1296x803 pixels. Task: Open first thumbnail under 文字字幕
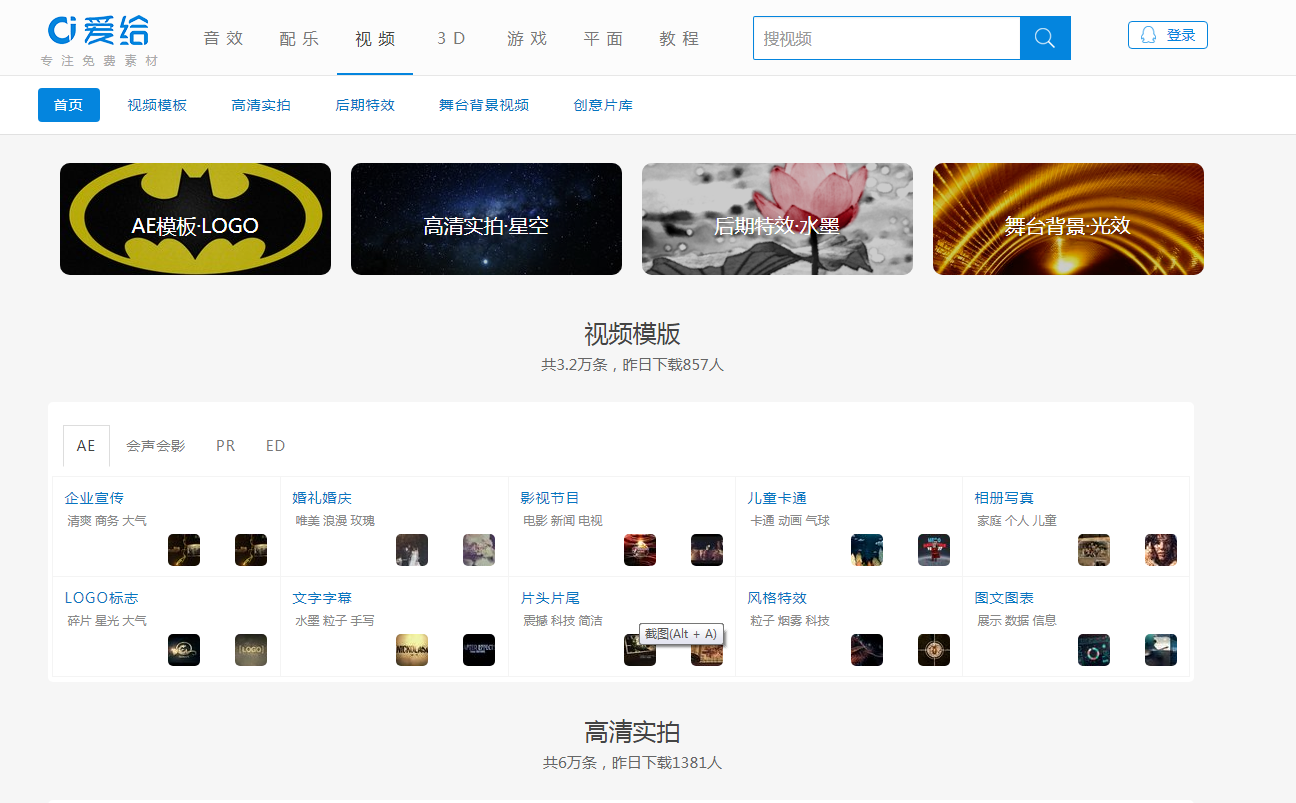click(412, 650)
